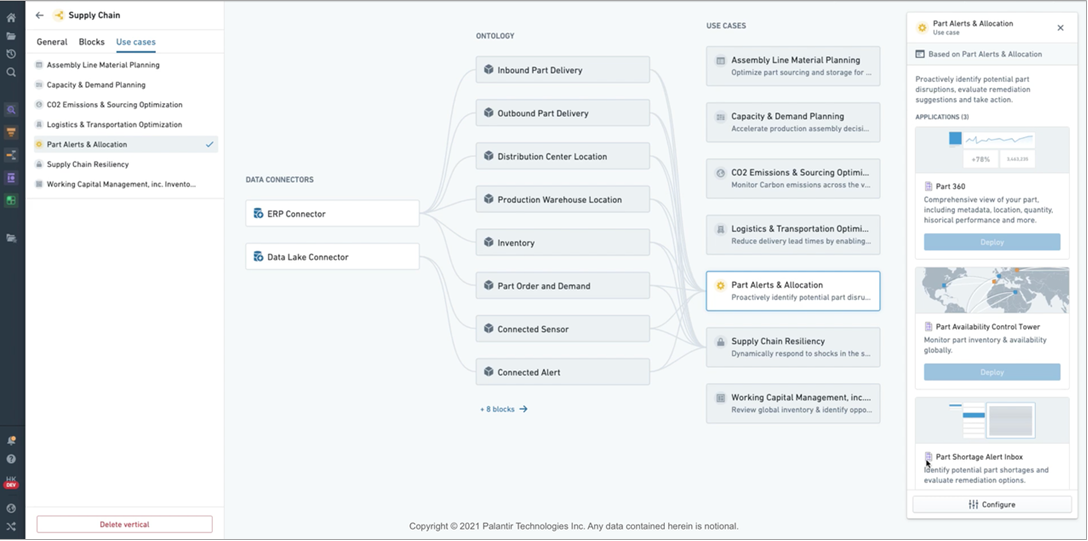This screenshot has width=1088, height=541.
Task: Open the green grid app icon
Action: pos(11,200)
